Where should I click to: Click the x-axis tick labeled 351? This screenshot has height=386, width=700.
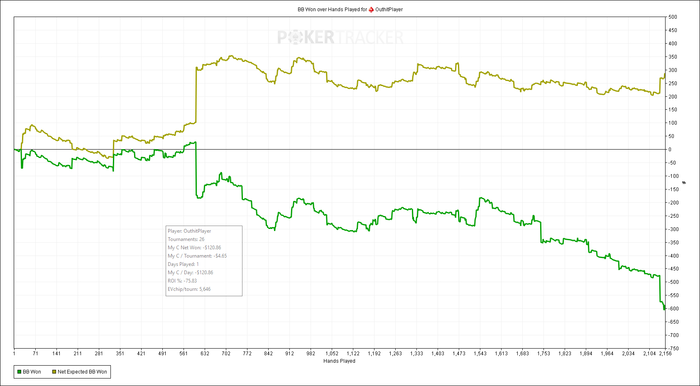[120, 353]
